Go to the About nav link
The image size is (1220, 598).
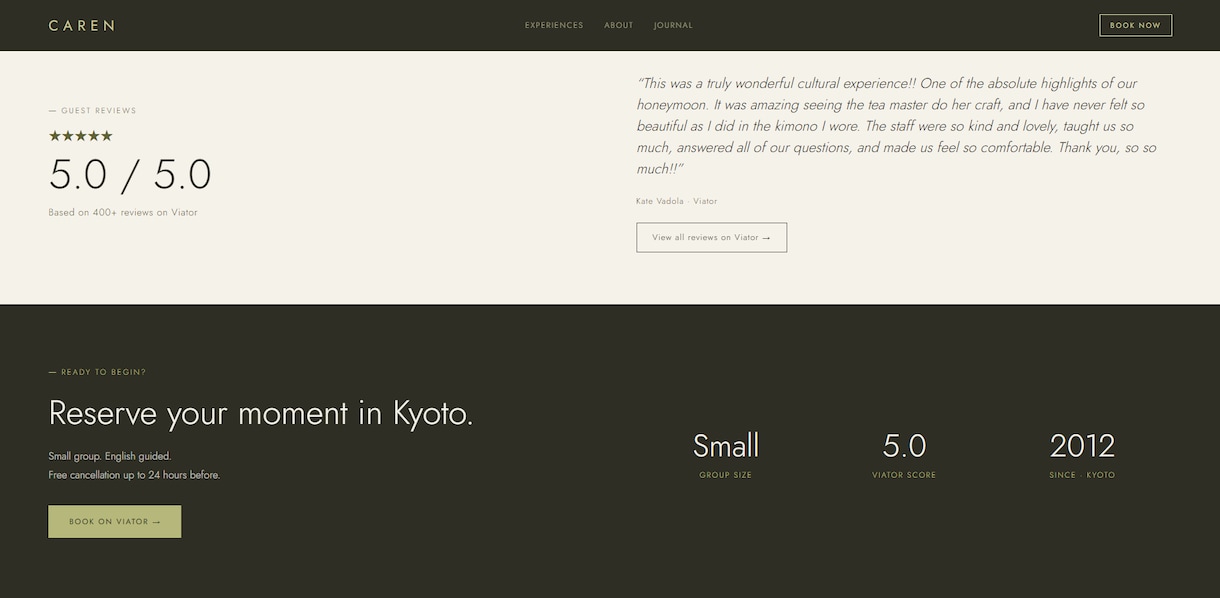click(619, 25)
